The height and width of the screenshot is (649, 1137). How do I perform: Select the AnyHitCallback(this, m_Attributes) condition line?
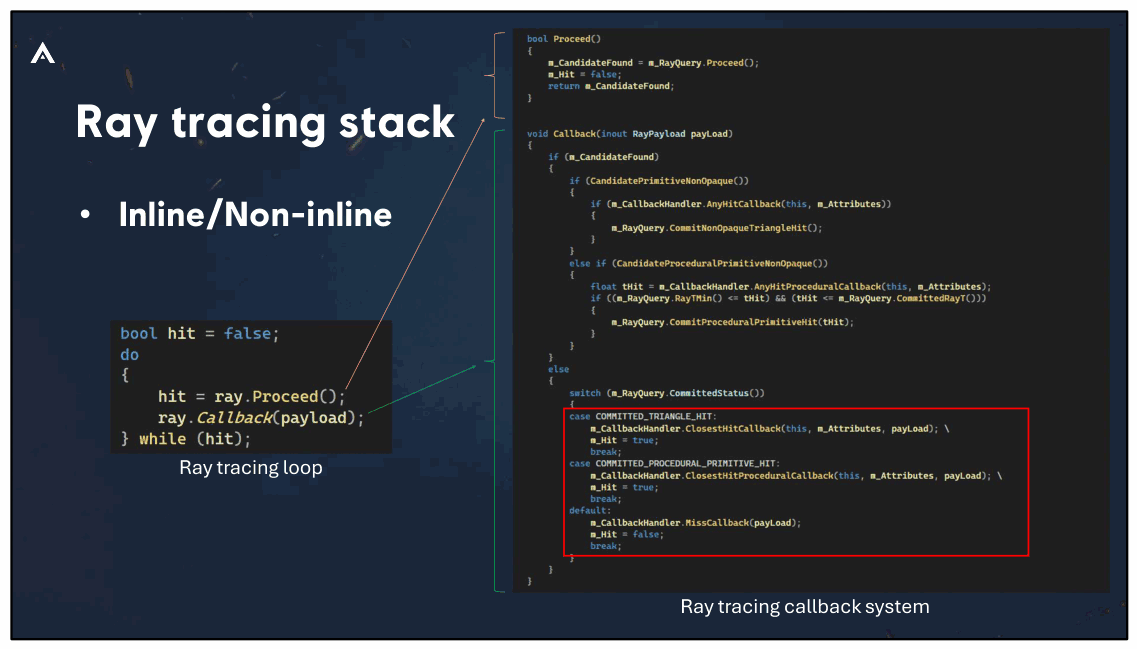740,204
